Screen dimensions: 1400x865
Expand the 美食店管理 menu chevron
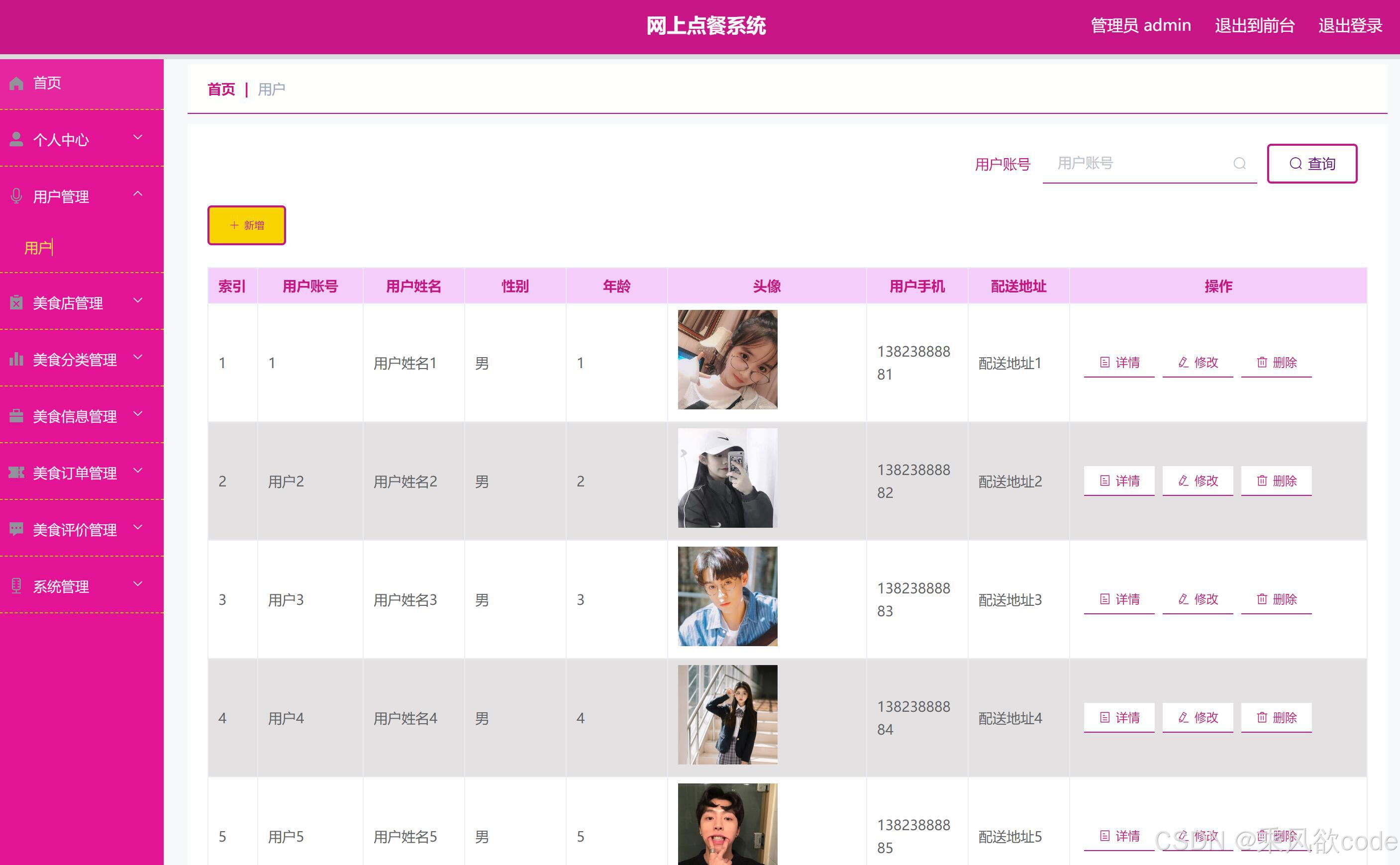coord(138,300)
